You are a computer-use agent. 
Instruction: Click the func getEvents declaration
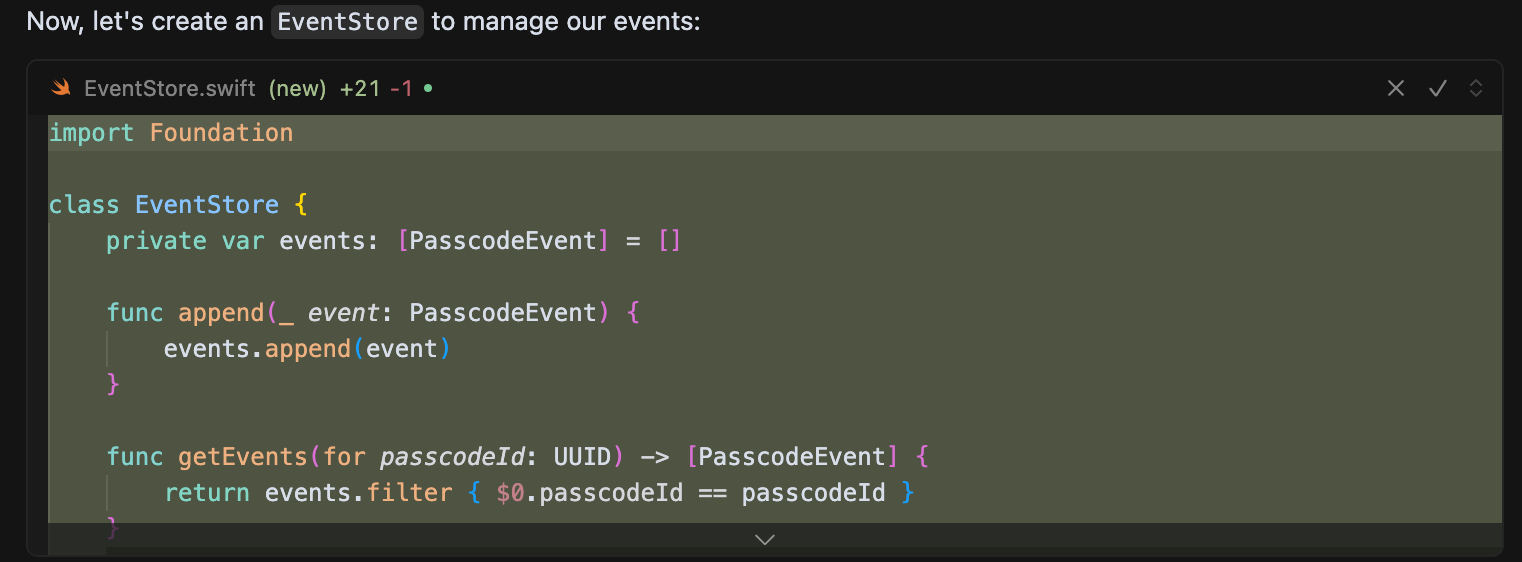(x=518, y=457)
